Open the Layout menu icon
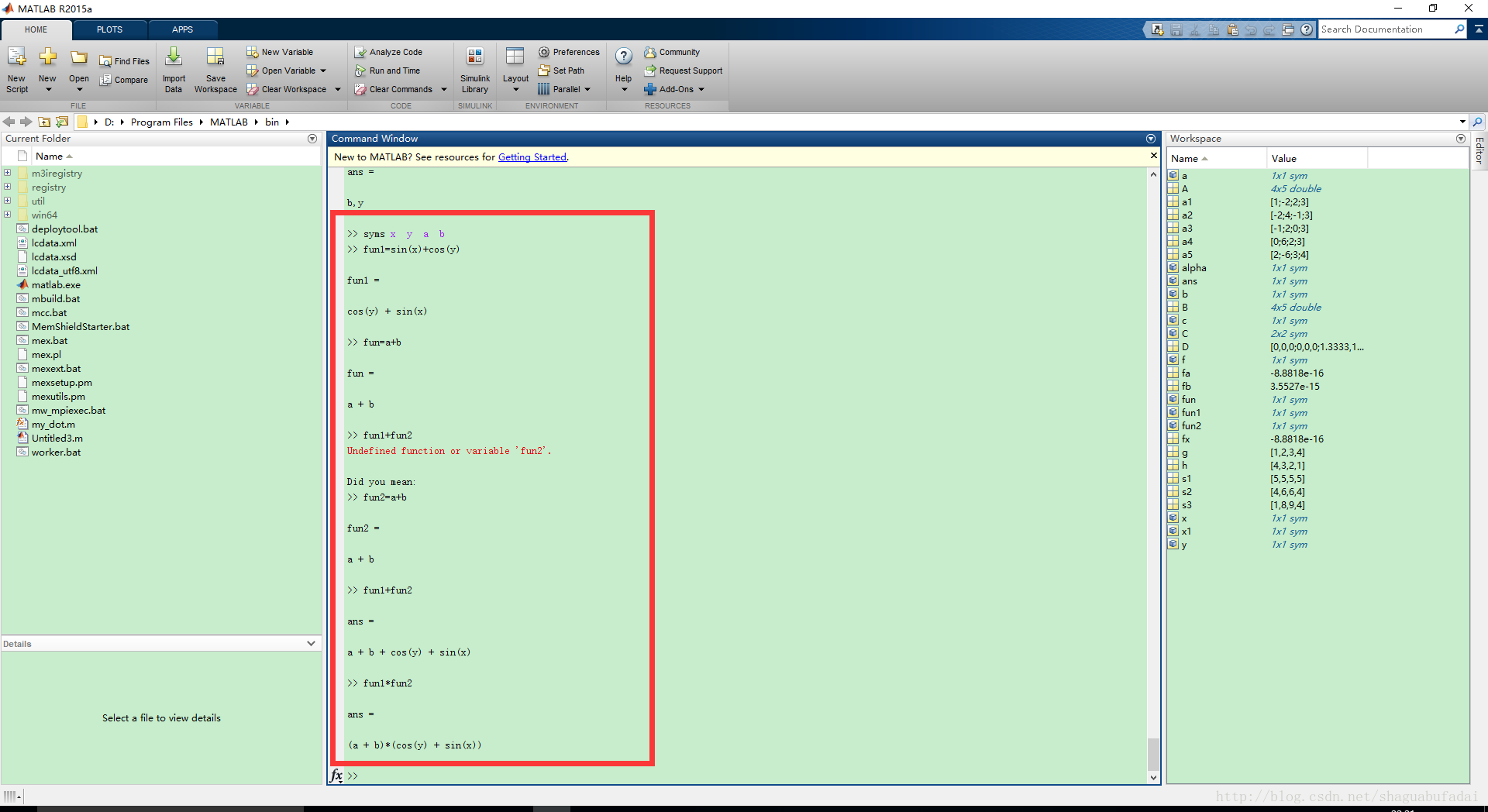 (x=515, y=57)
